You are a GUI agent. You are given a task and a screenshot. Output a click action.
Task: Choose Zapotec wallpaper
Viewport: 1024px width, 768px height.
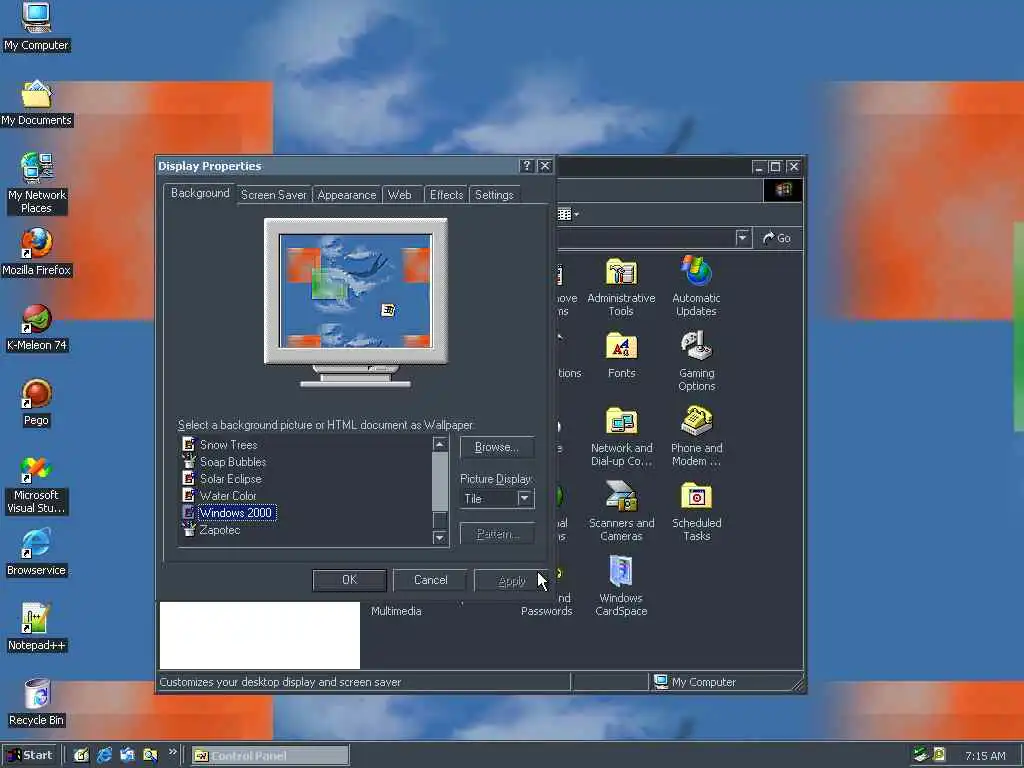tap(219, 530)
